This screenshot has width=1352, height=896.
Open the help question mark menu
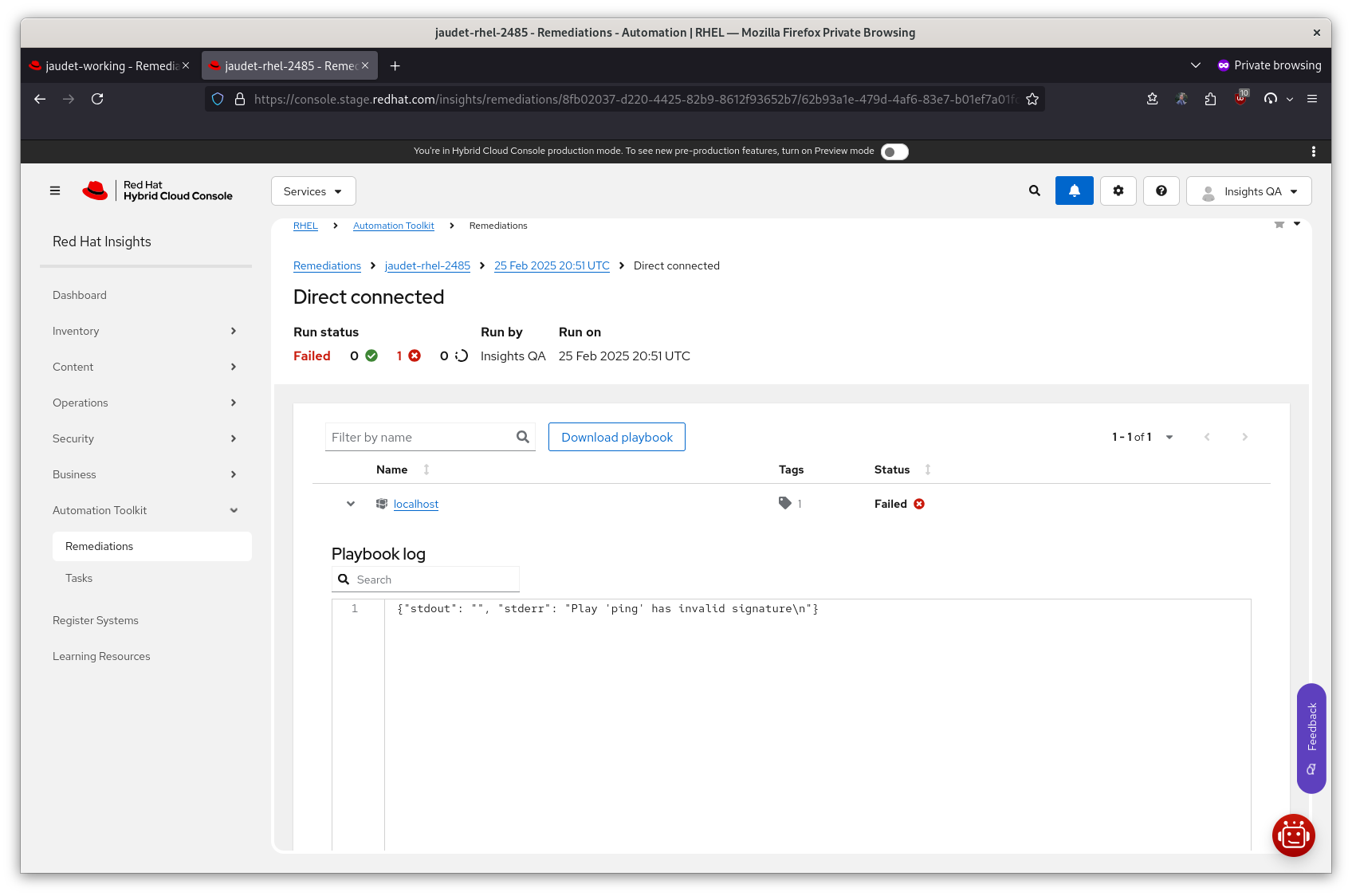pos(1161,191)
